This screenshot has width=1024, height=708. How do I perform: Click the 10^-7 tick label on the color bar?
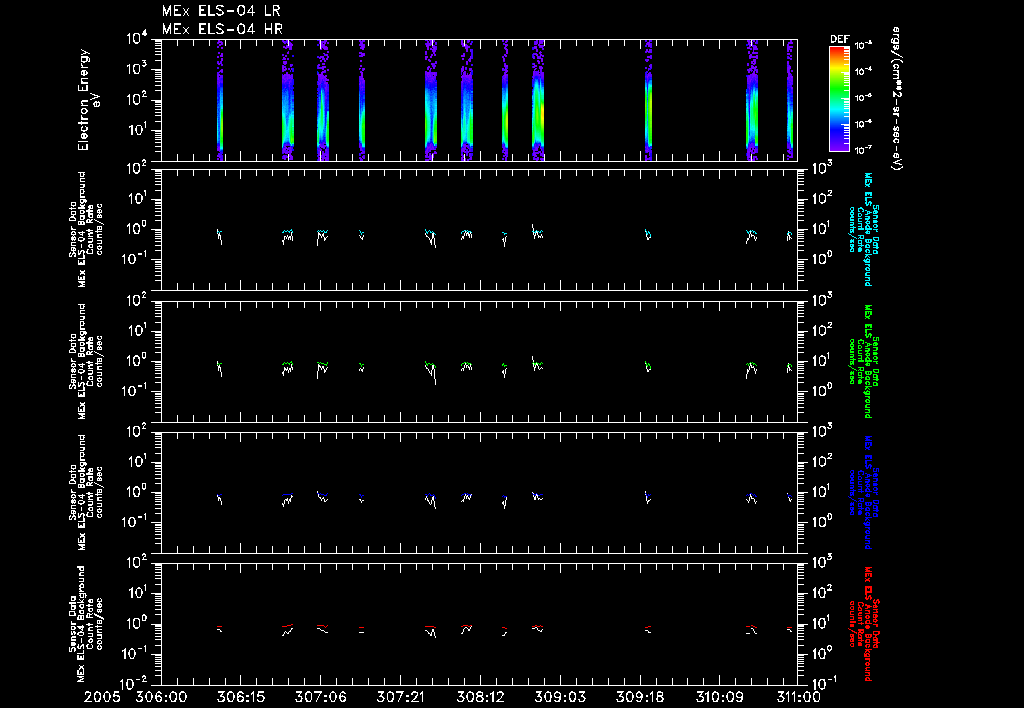click(x=864, y=150)
